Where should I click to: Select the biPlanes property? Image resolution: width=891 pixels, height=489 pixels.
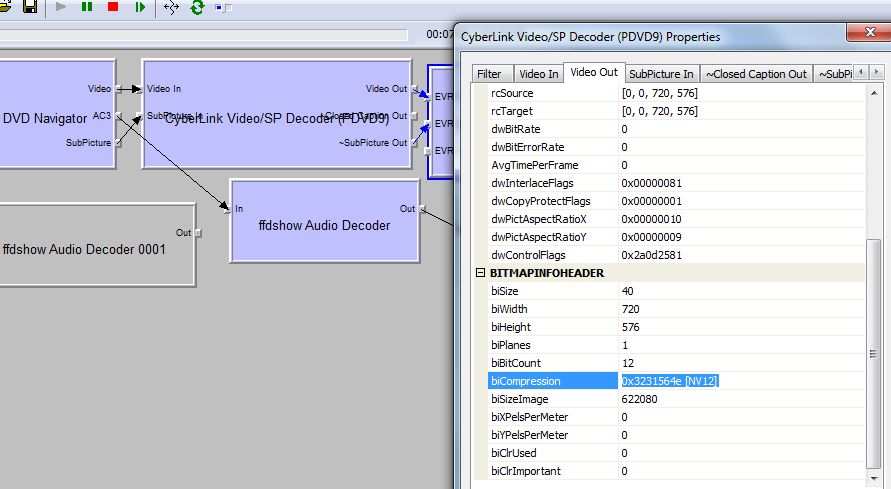(x=676, y=345)
